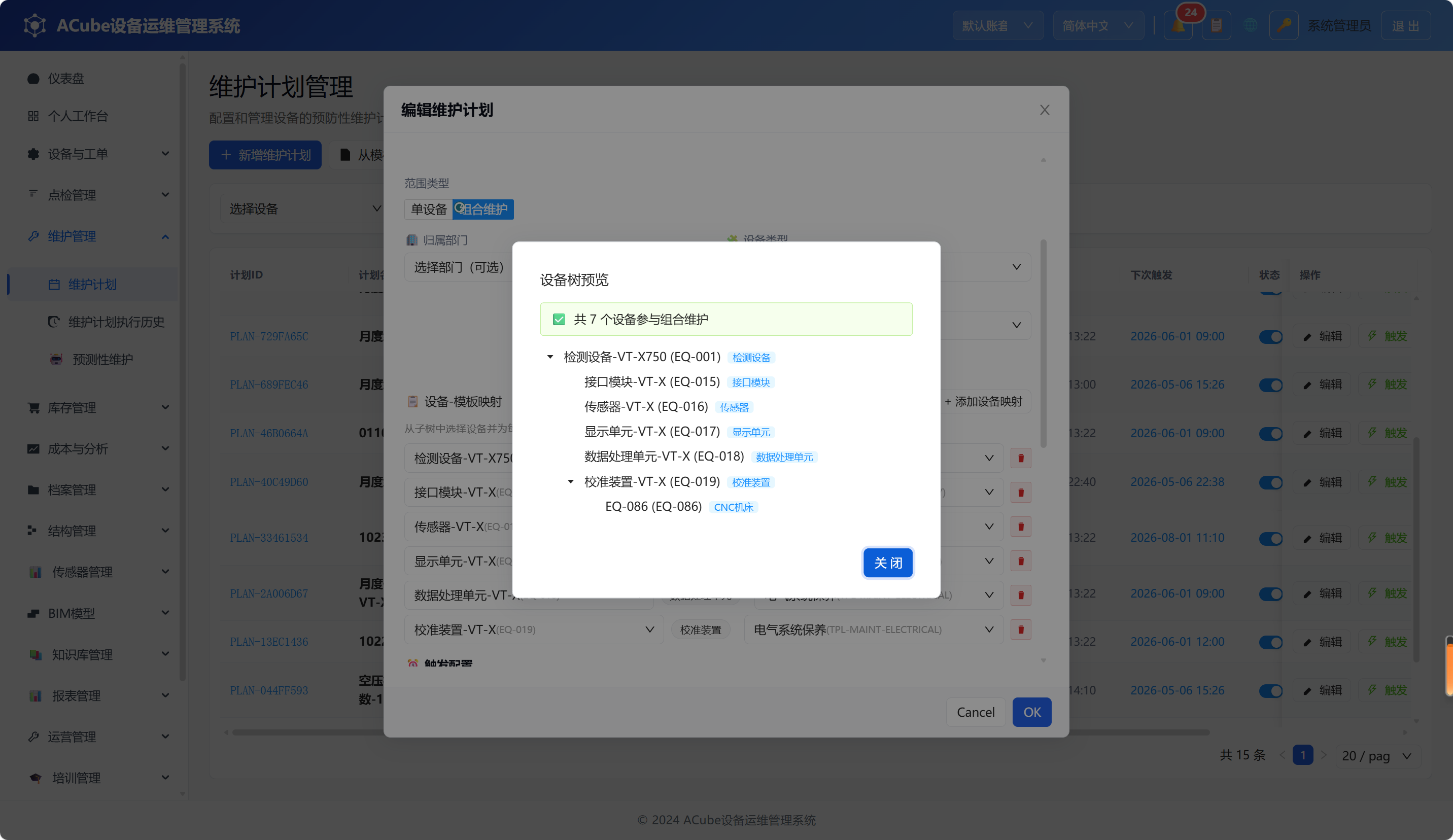Delete the 接口模块-VT-X mapping row
This screenshot has width=1453, height=840.
click(1021, 493)
